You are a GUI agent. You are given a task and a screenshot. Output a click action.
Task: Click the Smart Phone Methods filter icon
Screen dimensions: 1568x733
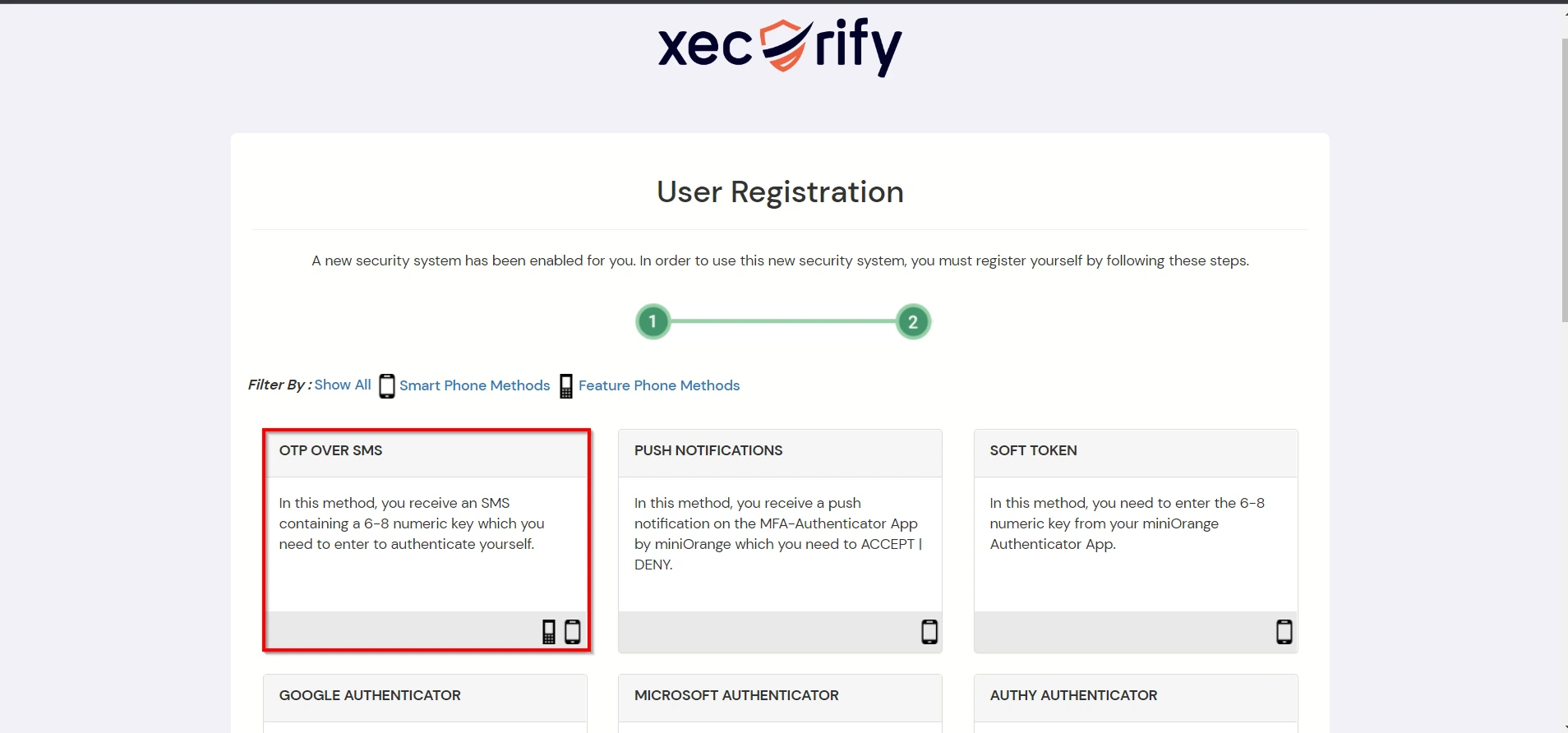point(386,385)
